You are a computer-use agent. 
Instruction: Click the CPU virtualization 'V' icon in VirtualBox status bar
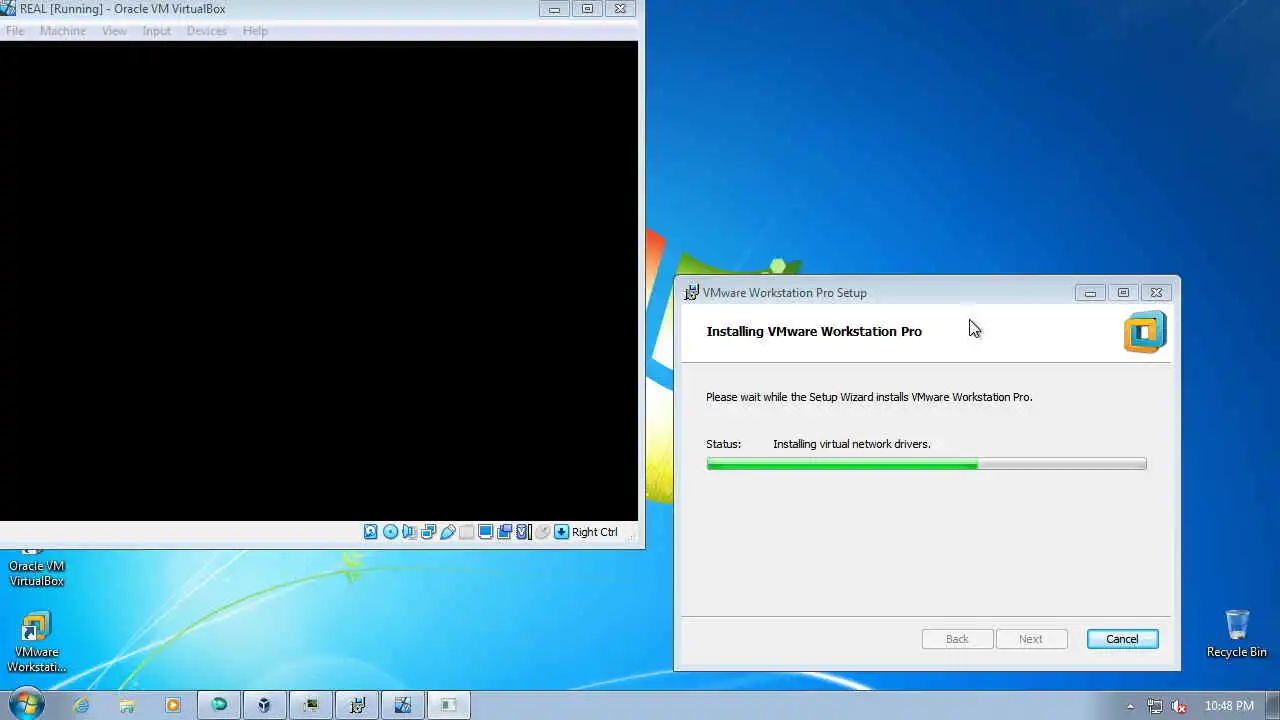(x=523, y=532)
